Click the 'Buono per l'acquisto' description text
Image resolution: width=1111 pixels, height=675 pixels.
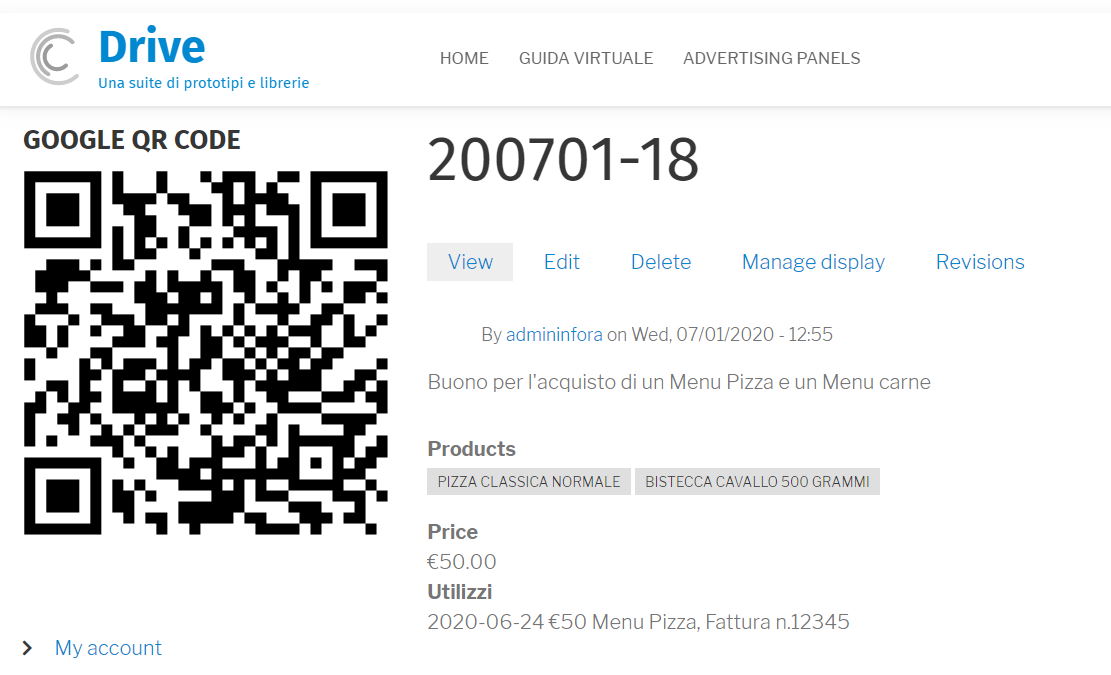679,382
